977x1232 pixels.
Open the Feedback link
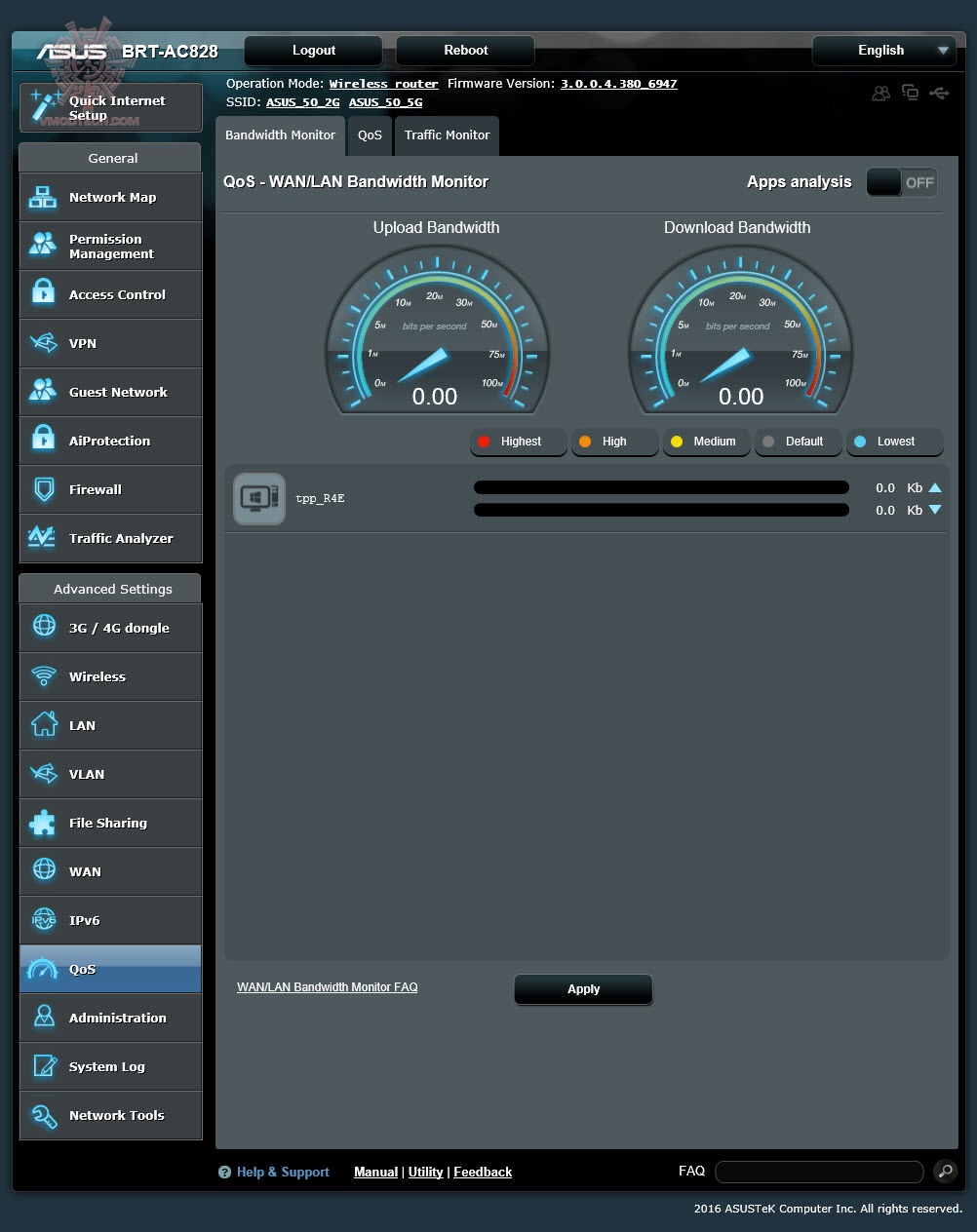(483, 1173)
